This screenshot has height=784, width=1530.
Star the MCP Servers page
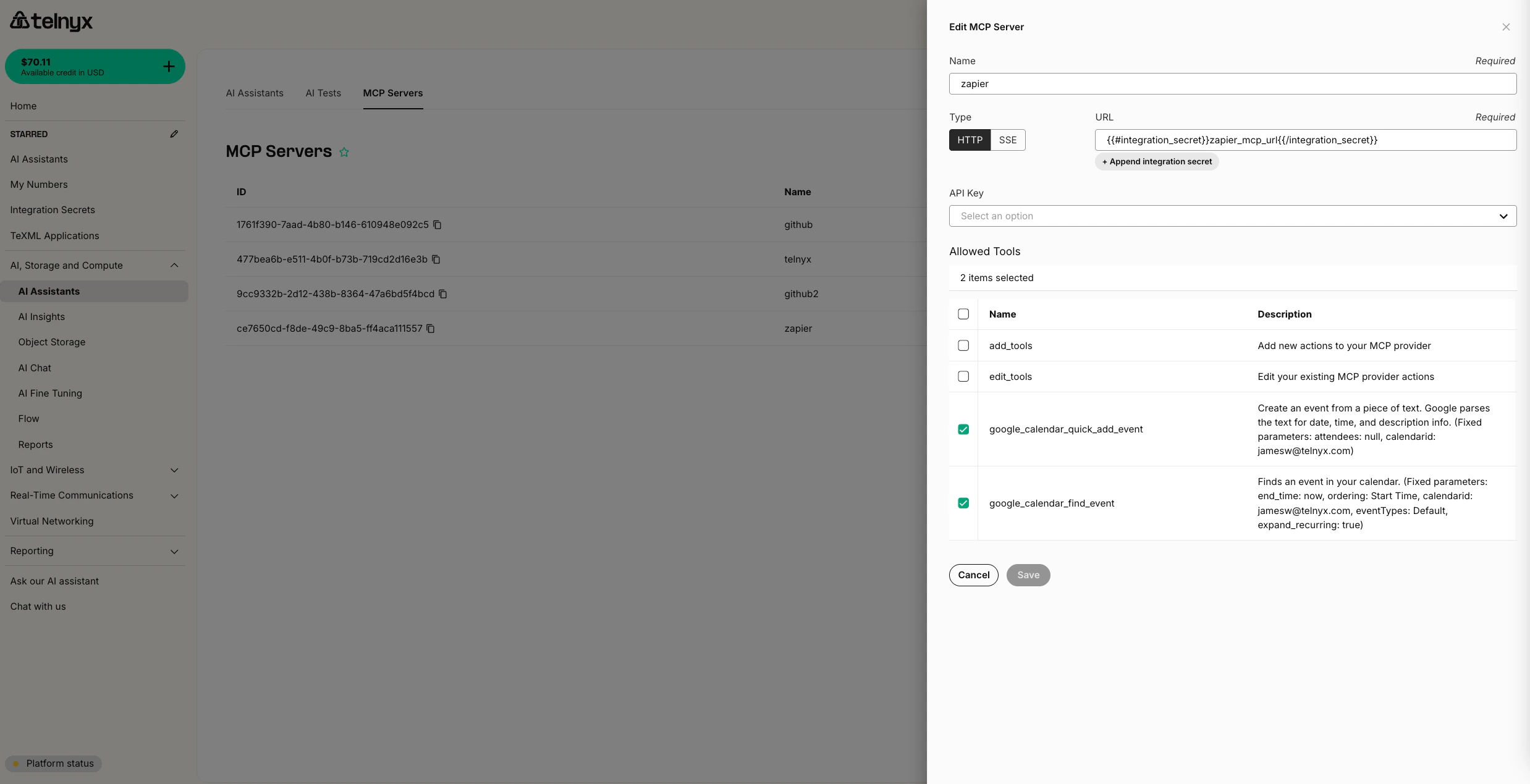click(x=345, y=152)
